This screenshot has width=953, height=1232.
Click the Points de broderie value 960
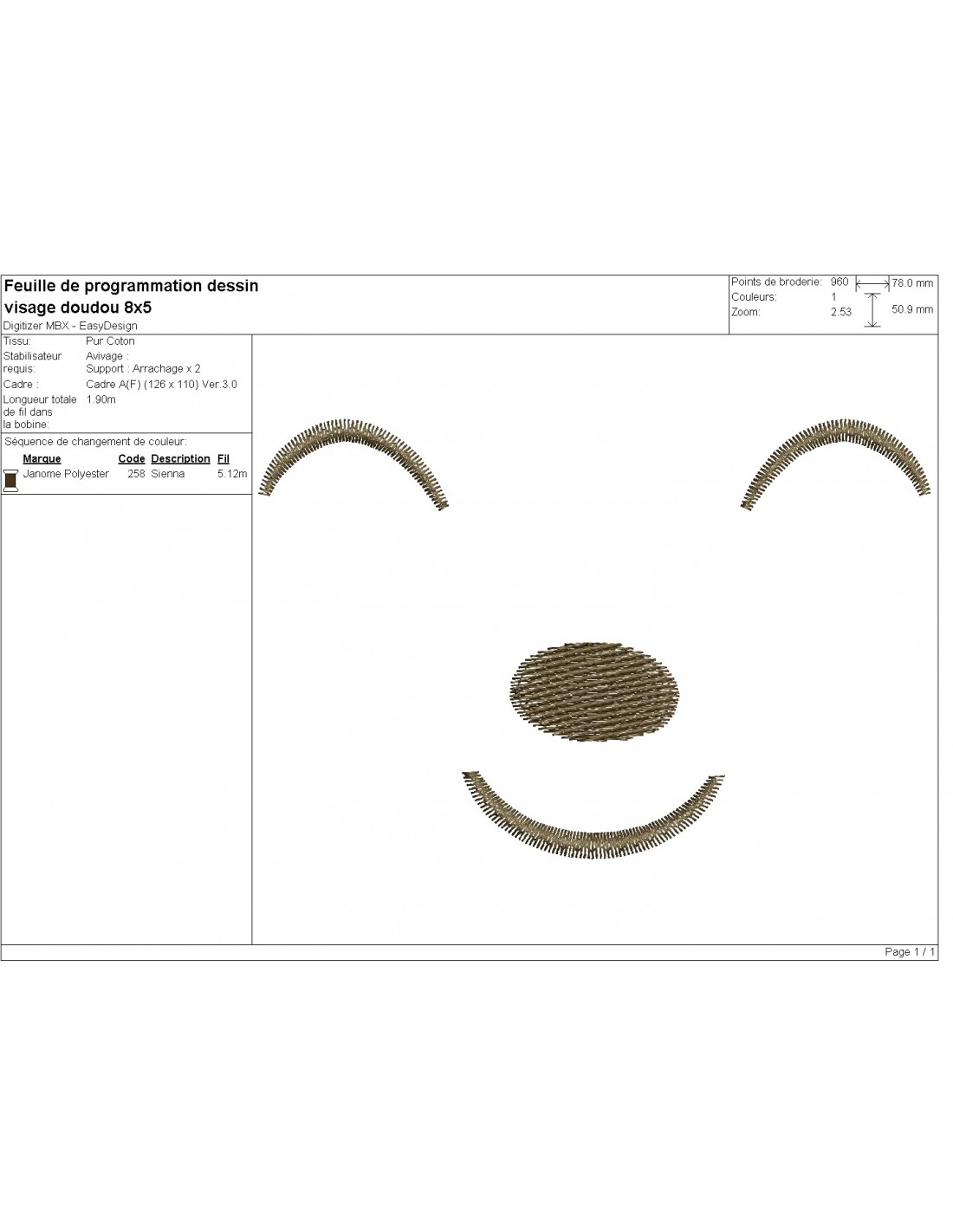839,282
